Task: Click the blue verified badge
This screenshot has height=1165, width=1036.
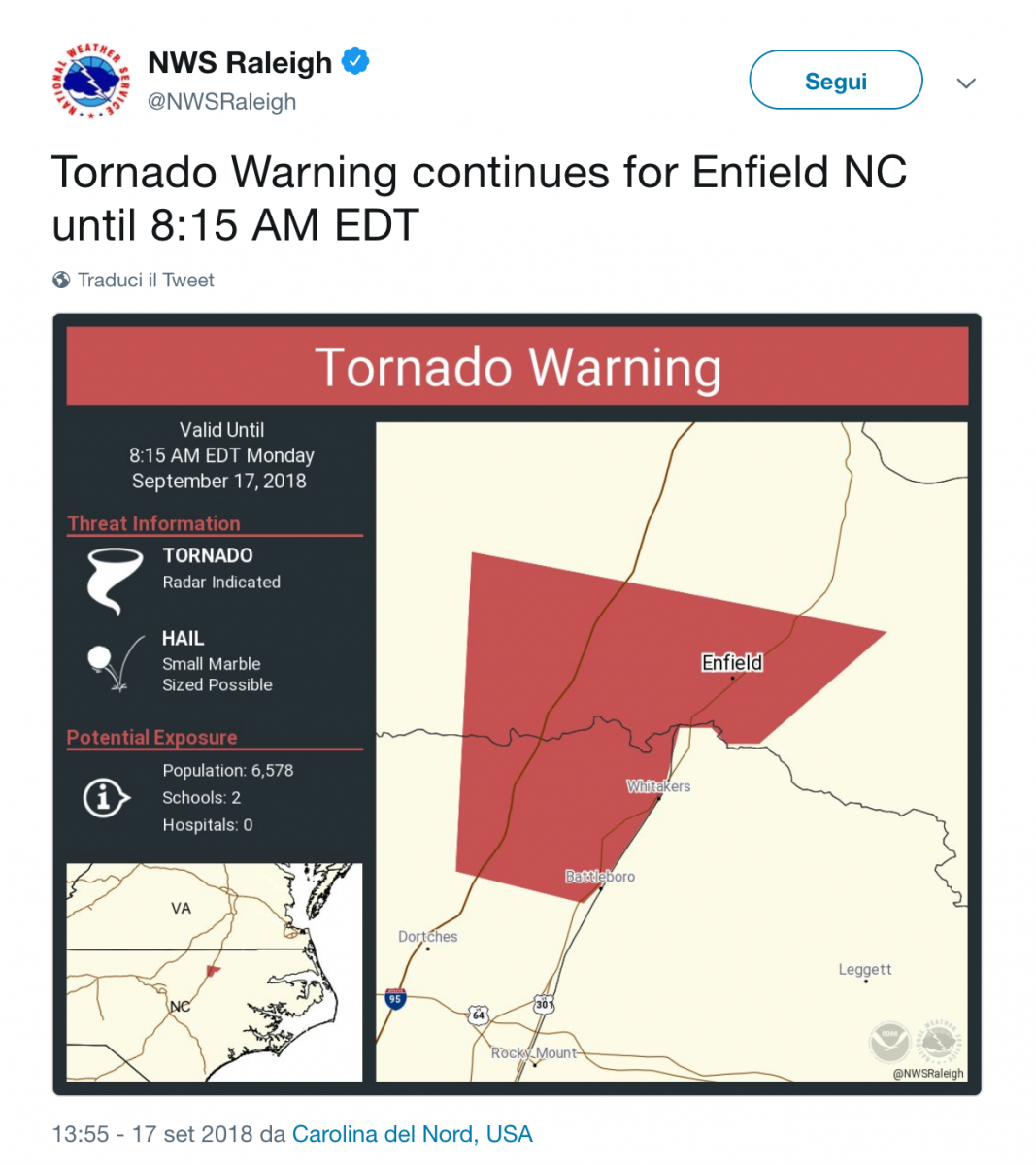Action: coord(355,61)
